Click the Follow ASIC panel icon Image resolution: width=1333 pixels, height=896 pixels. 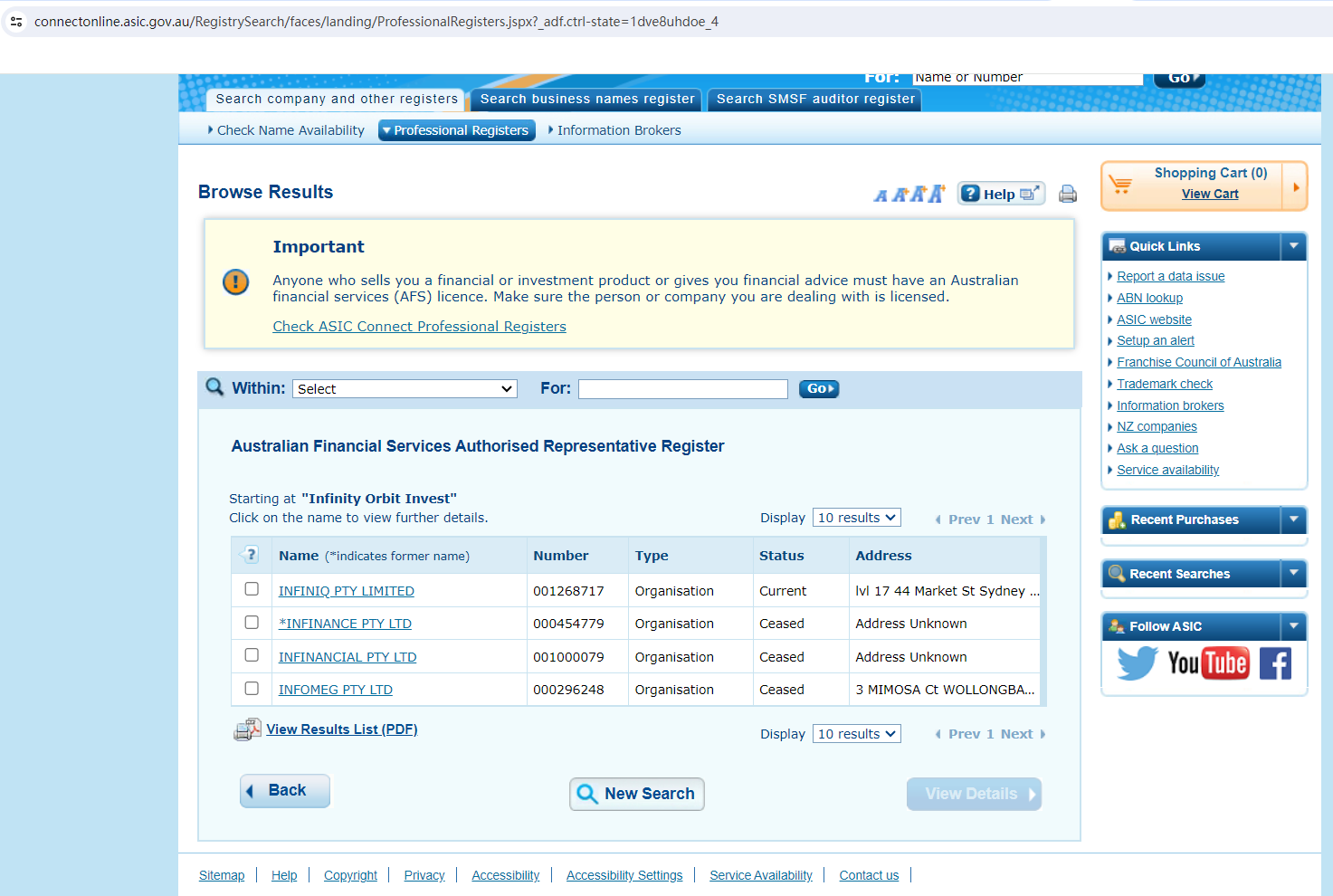click(1118, 626)
